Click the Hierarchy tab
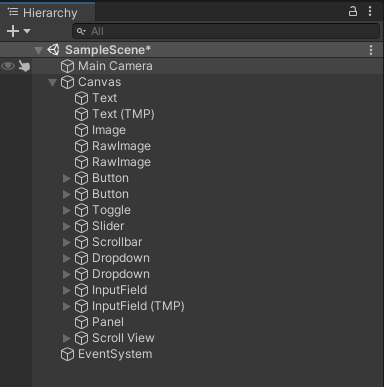The height and width of the screenshot is (387, 384). coord(47,13)
